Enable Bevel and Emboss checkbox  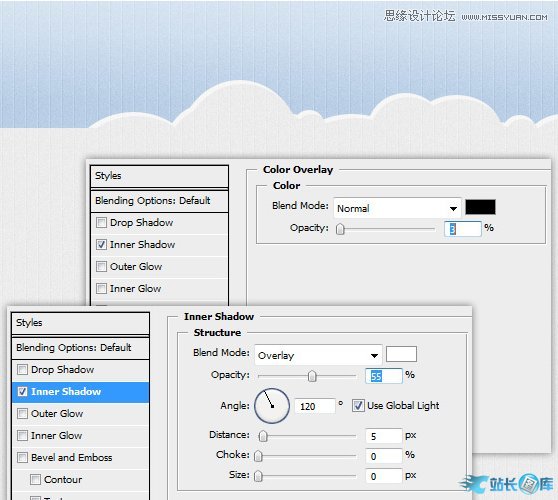click(22, 457)
